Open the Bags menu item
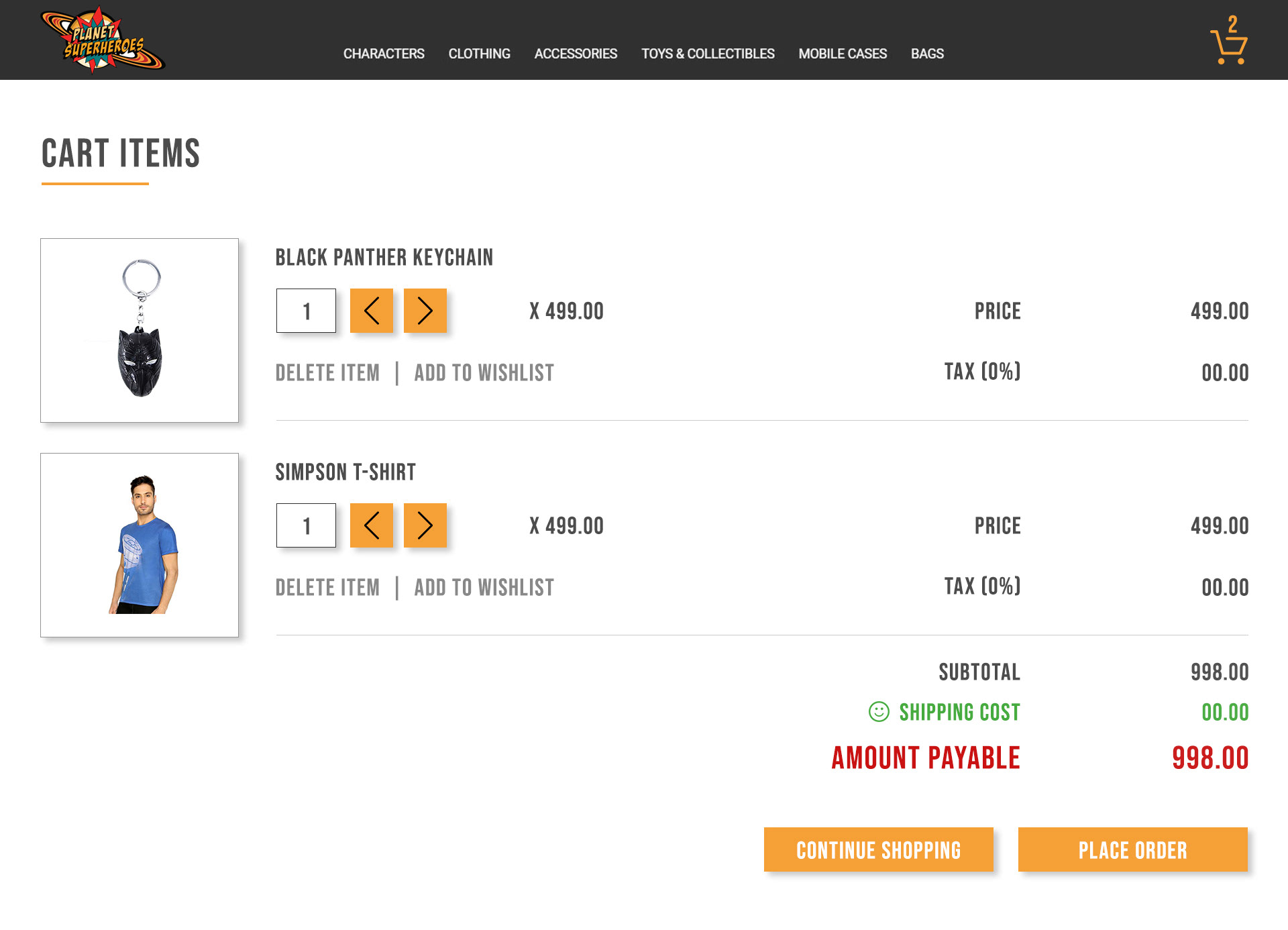Image resolution: width=1288 pixels, height=930 pixels. (x=927, y=54)
